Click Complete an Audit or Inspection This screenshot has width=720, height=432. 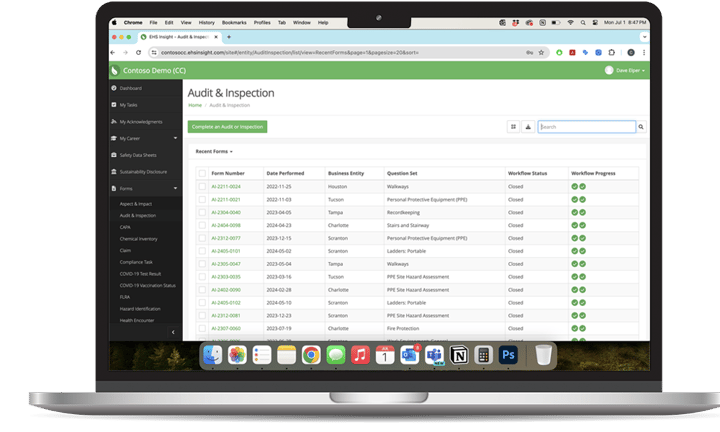pos(227,127)
